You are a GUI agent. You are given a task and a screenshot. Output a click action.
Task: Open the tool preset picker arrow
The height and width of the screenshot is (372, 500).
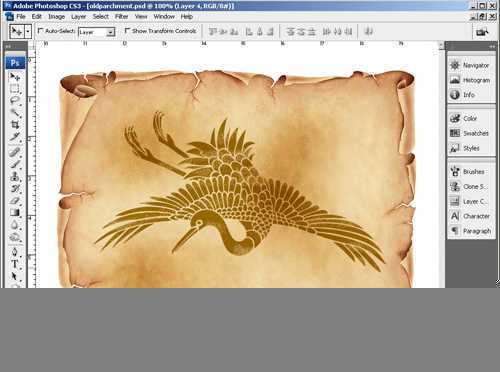pos(28,32)
